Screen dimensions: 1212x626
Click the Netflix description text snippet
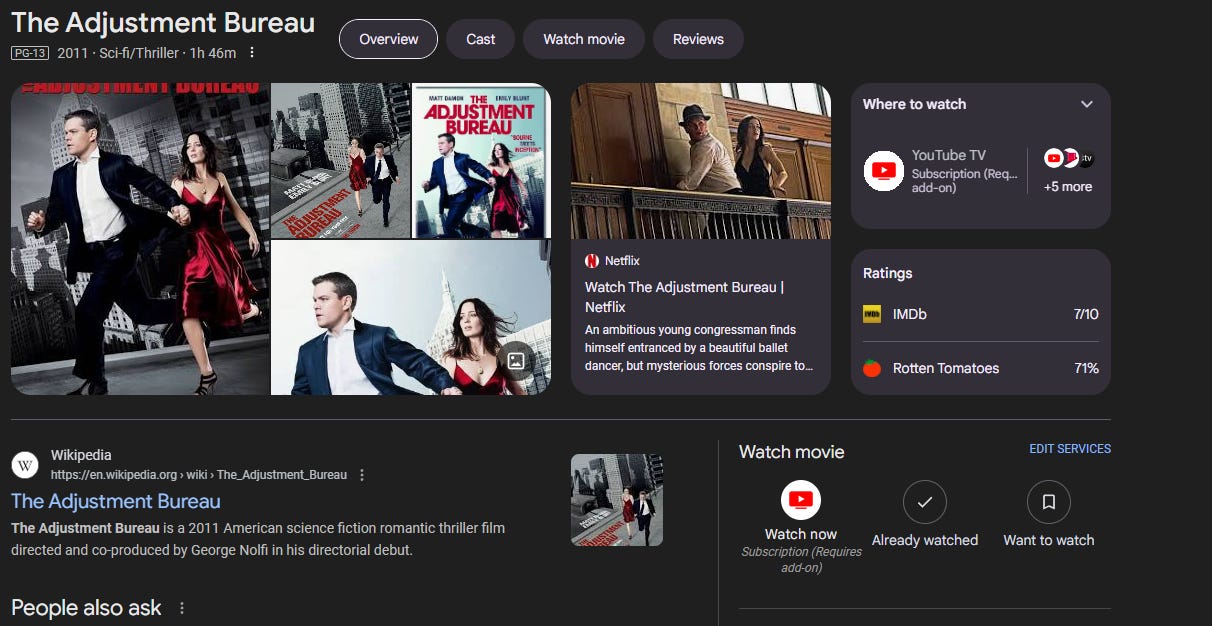coord(699,348)
